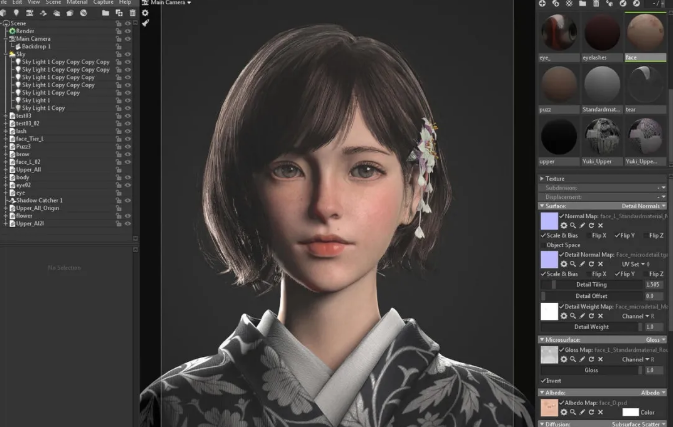Delete material using materials trash icon
The height and width of the screenshot is (427, 673).
(596, 3)
